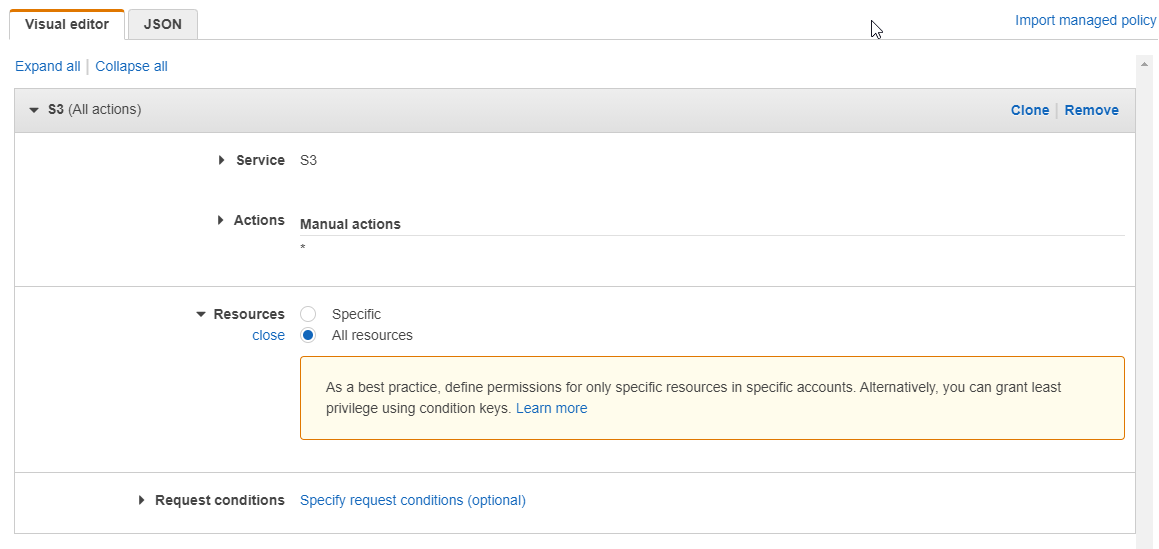The width and height of the screenshot is (1159, 549).
Task: Click the close link under Resources
Action: [x=268, y=335]
